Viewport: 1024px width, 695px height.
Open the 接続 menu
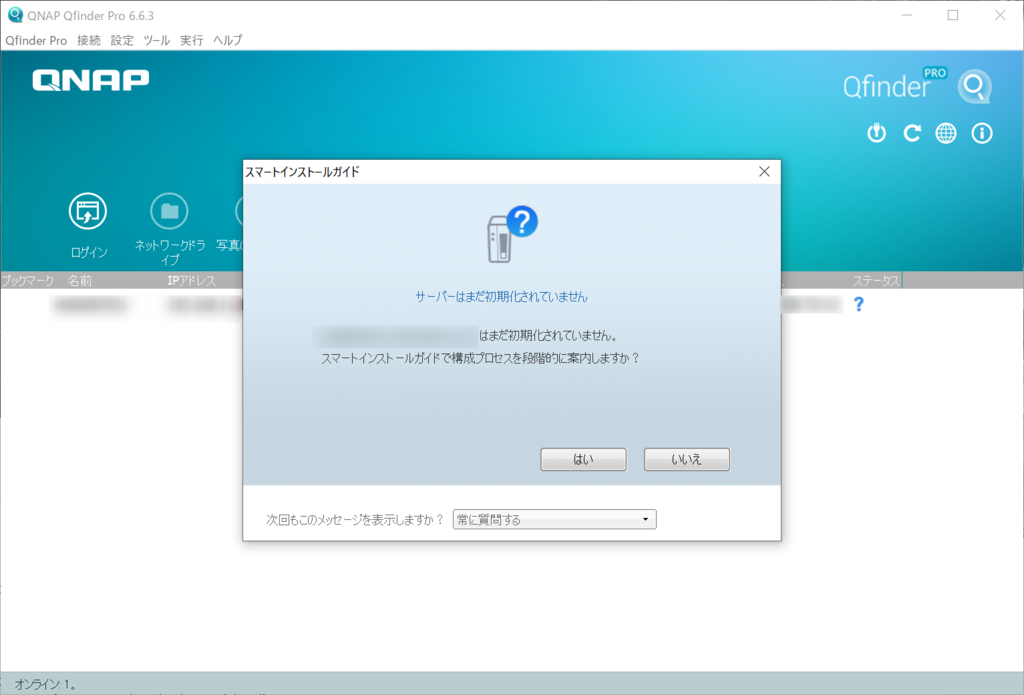[89, 40]
